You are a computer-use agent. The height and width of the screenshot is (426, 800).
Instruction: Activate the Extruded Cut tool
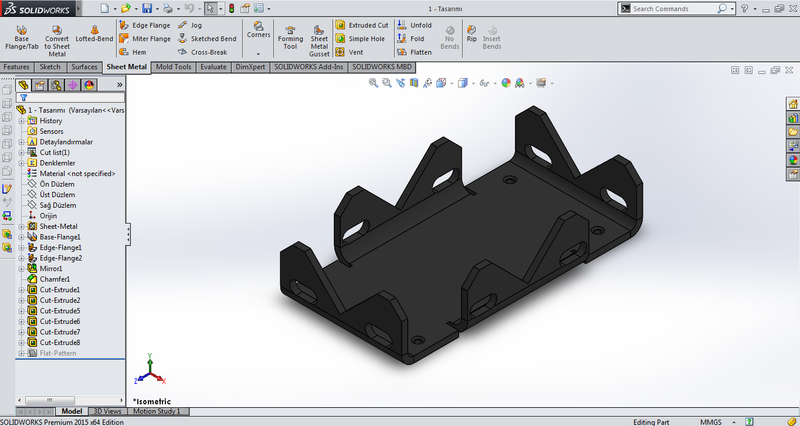pos(362,25)
